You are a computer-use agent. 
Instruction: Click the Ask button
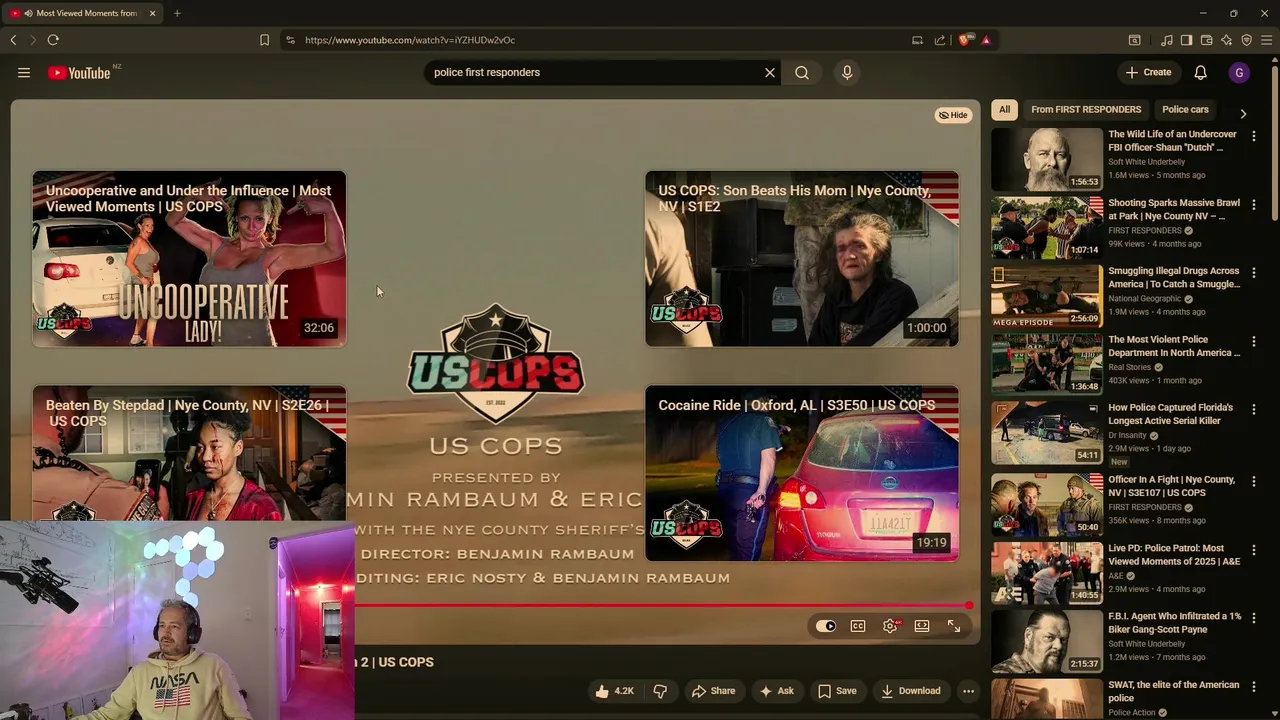click(x=777, y=691)
